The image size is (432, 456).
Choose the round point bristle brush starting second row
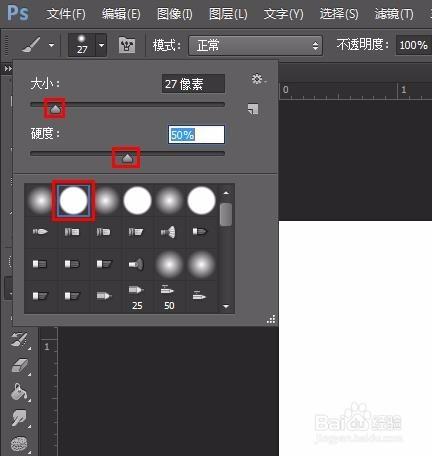[x=40, y=231]
